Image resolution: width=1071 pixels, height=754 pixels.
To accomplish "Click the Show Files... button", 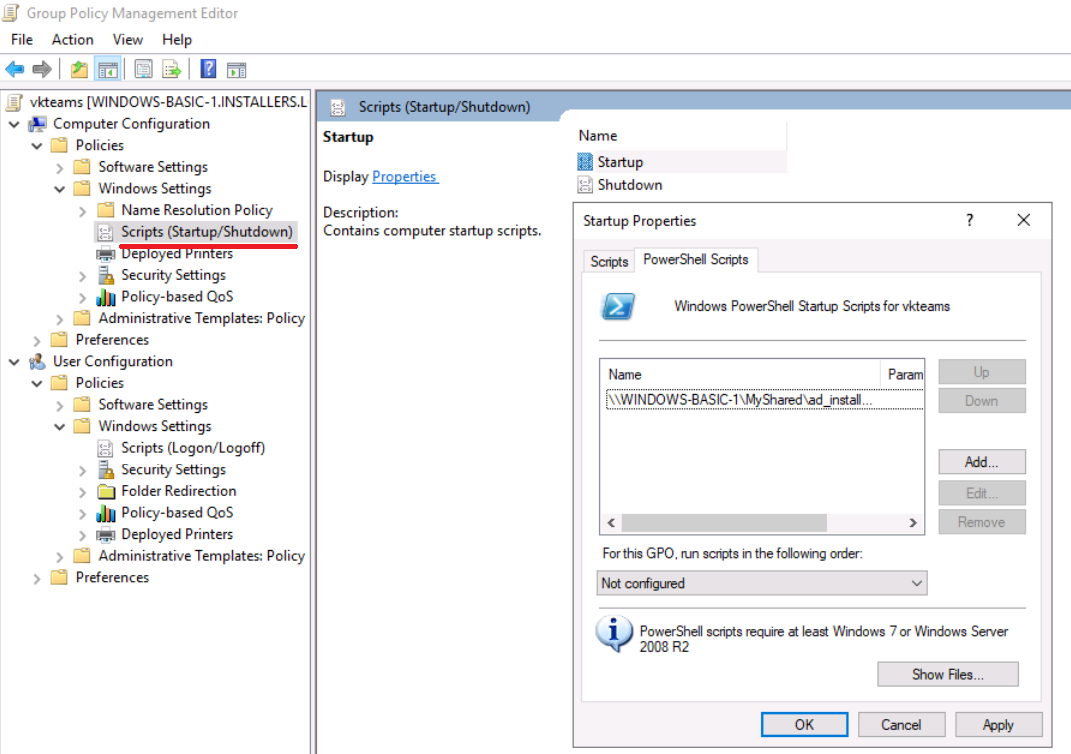I will pos(947,674).
